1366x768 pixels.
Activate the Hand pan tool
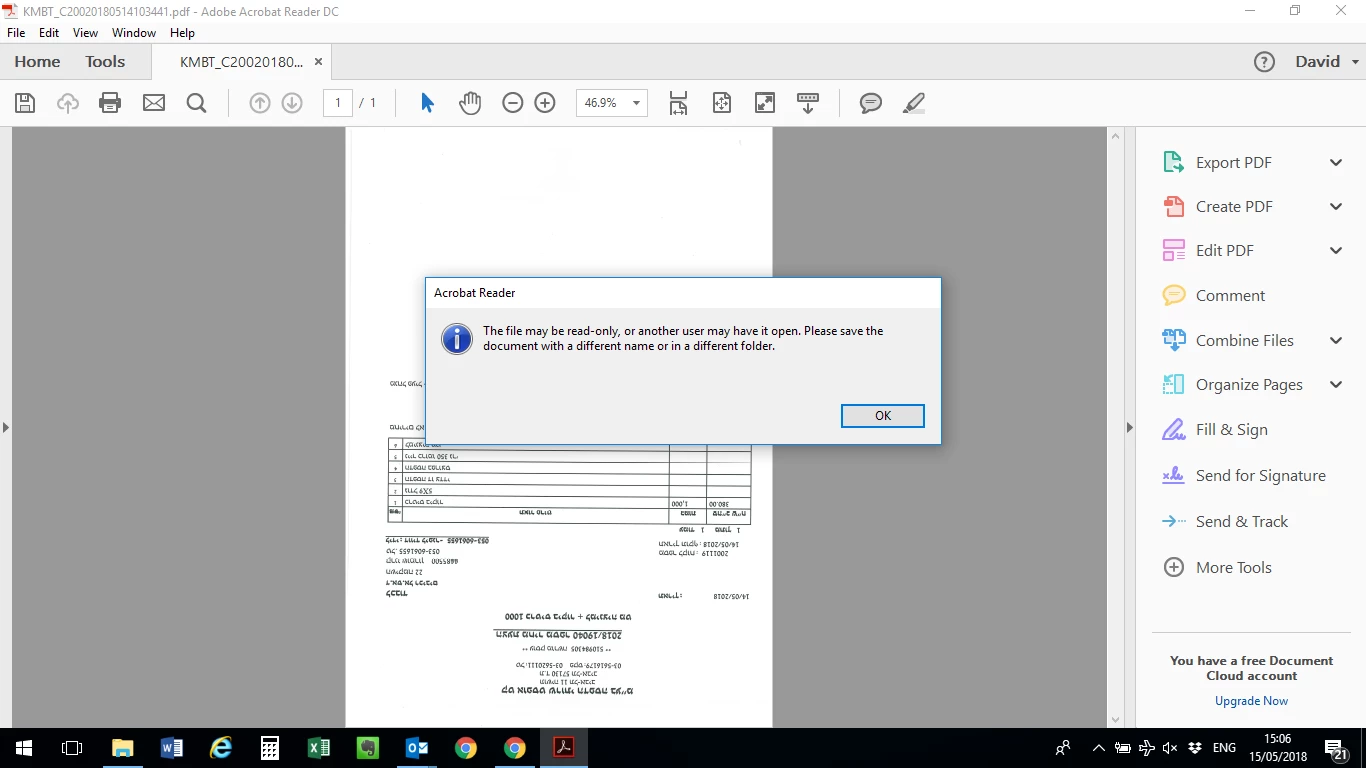[470, 103]
